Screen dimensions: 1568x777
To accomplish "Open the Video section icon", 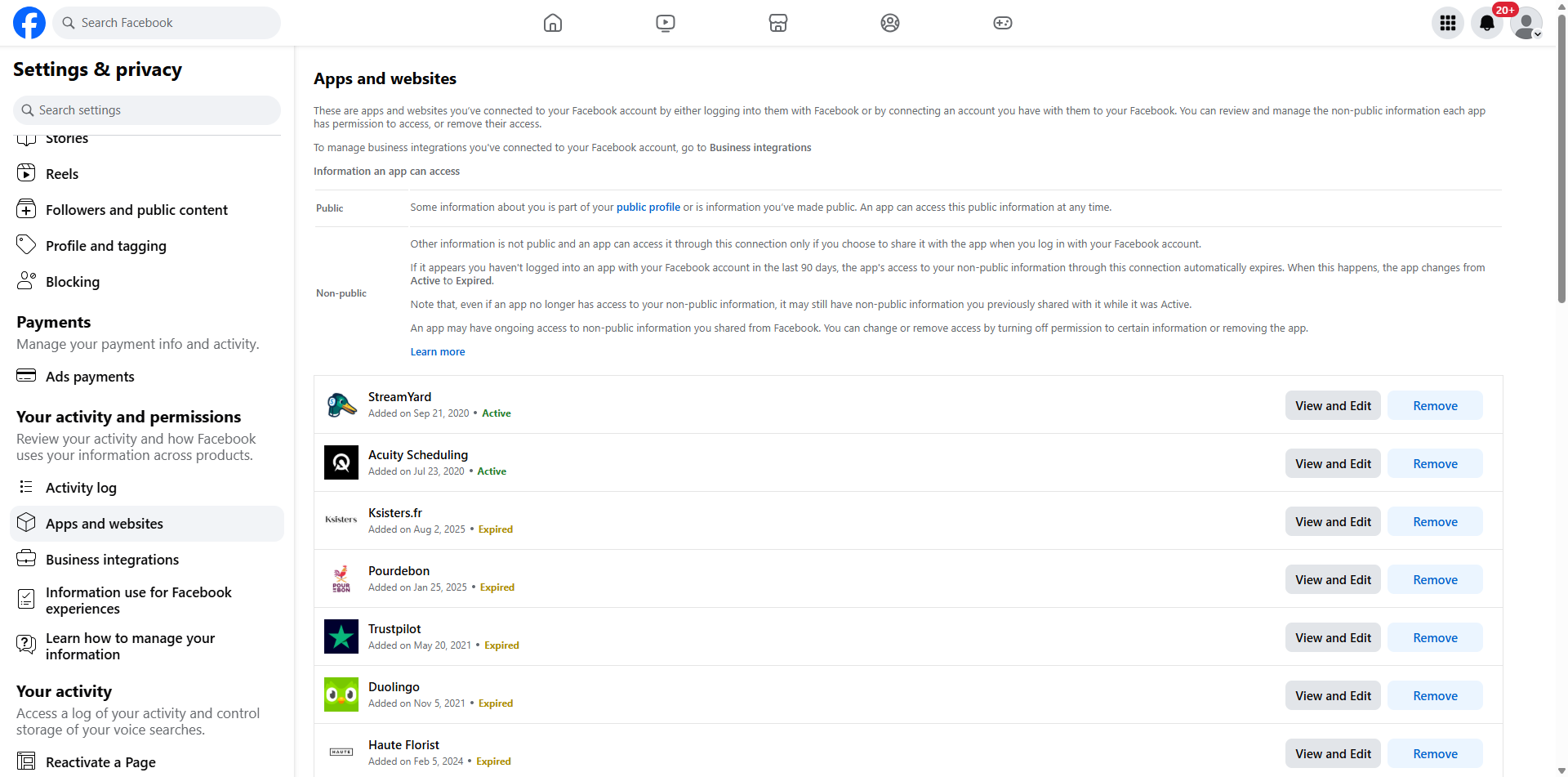I will [665, 23].
